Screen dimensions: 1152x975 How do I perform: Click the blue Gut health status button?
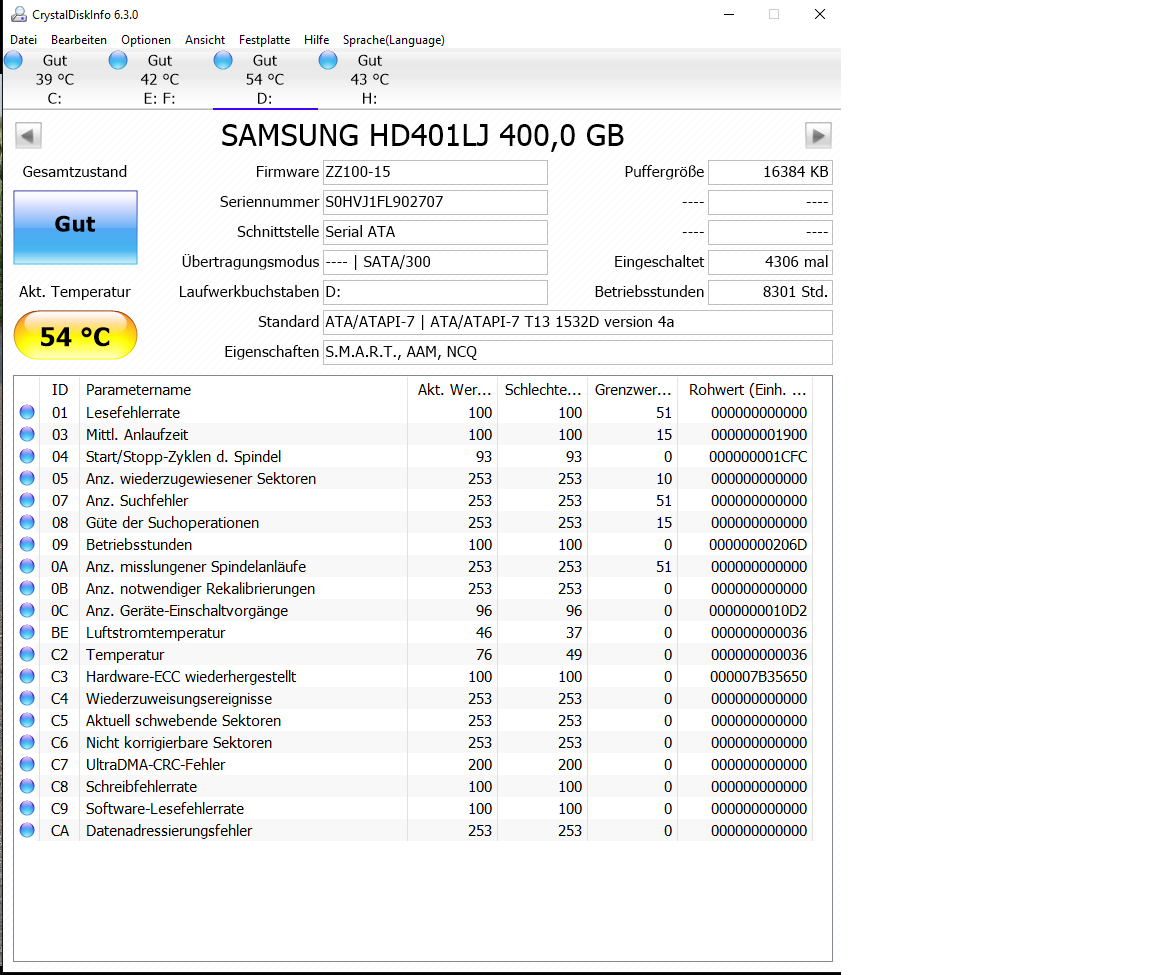click(x=76, y=227)
